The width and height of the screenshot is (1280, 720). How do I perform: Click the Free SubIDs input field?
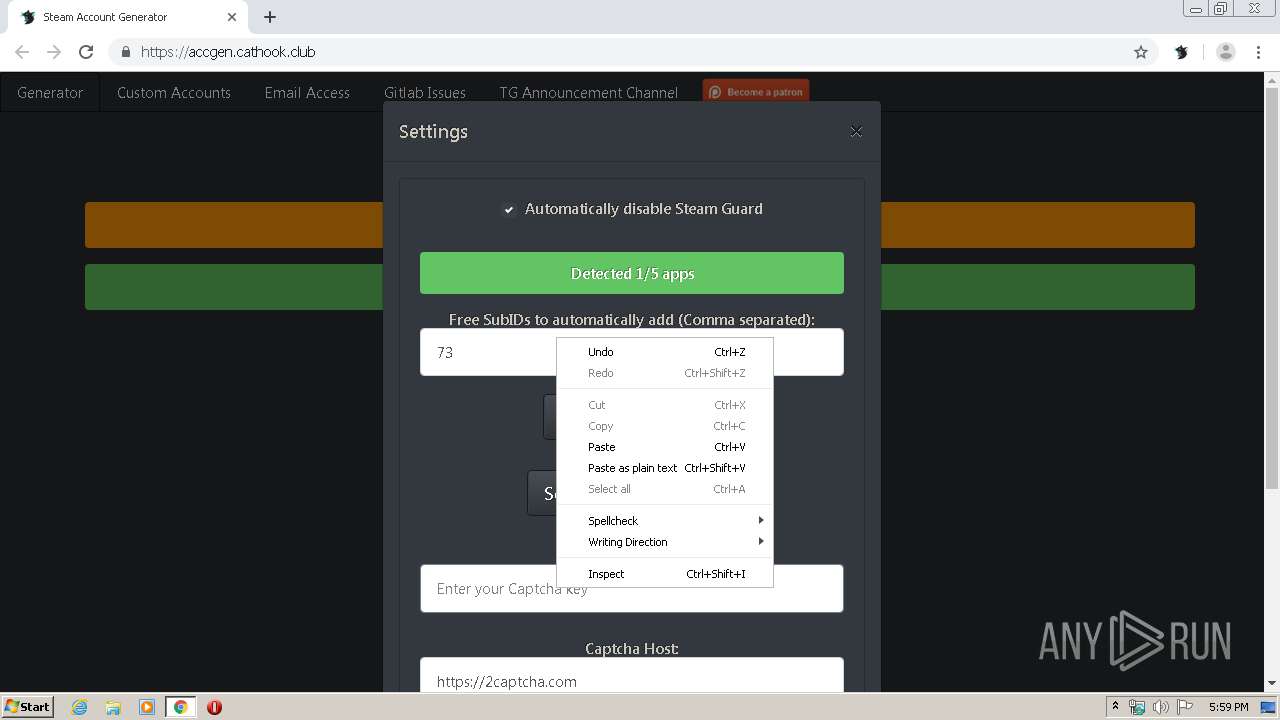[632, 352]
